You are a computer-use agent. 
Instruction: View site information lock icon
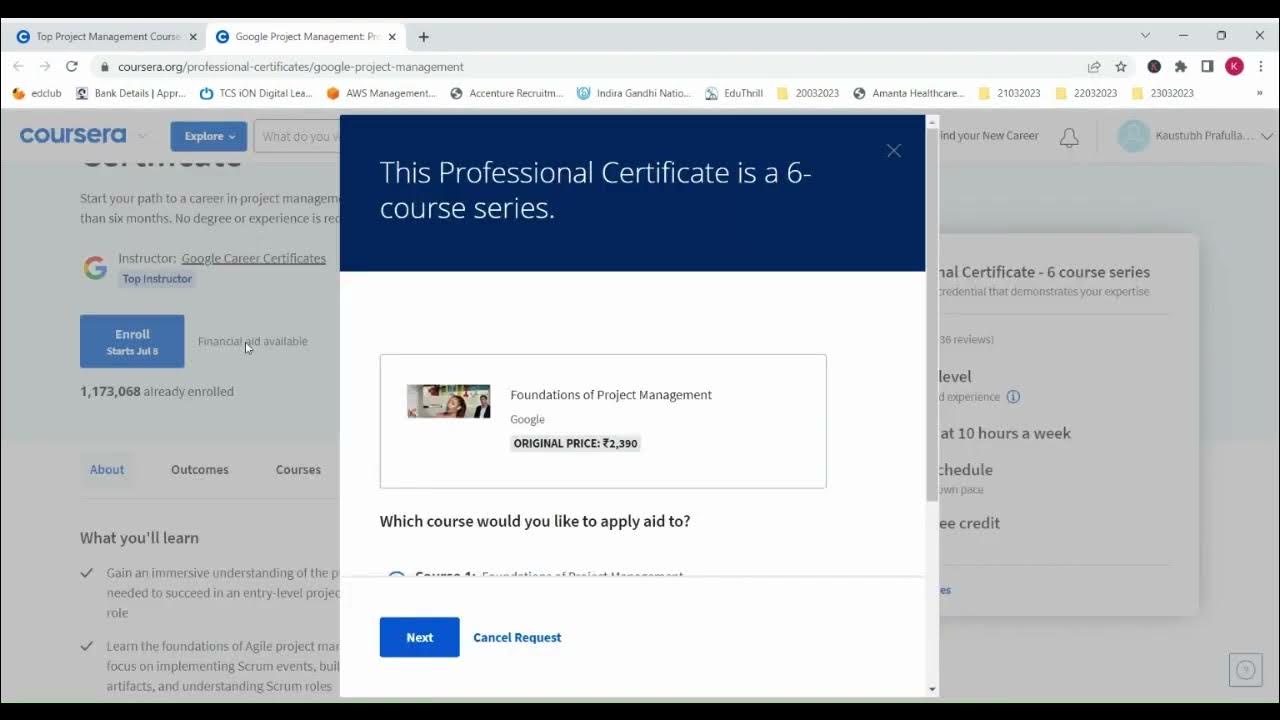104,67
